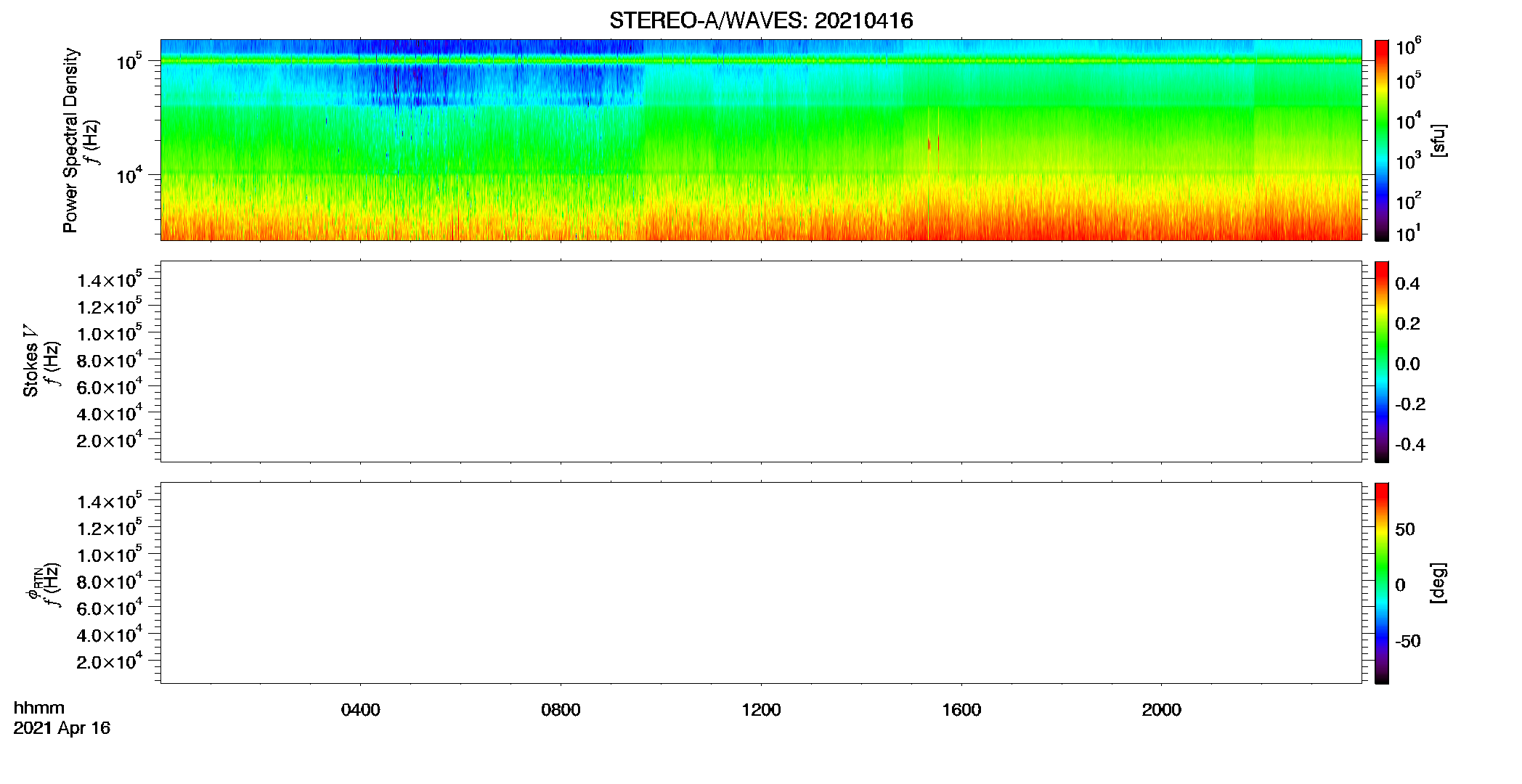Image resolution: width=1522 pixels, height=784 pixels.
Task: Pick the Stokes V colorbar
Action: pyautogui.click(x=1382, y=362)
